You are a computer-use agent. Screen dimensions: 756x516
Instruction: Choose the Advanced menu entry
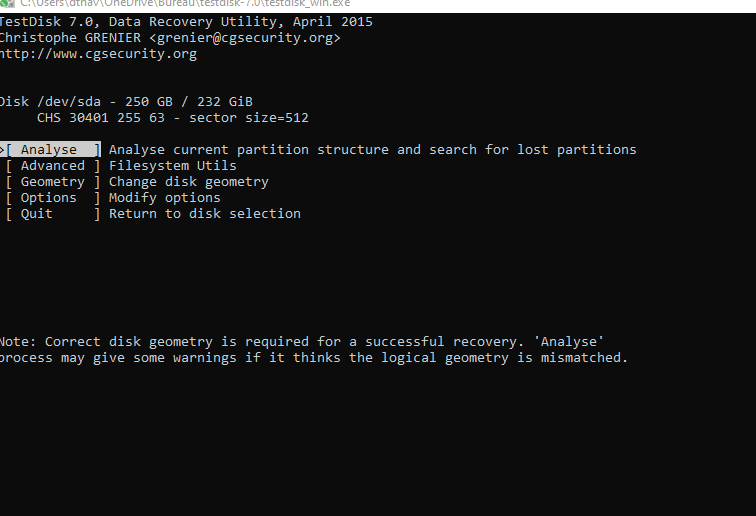tap(53, 166)
